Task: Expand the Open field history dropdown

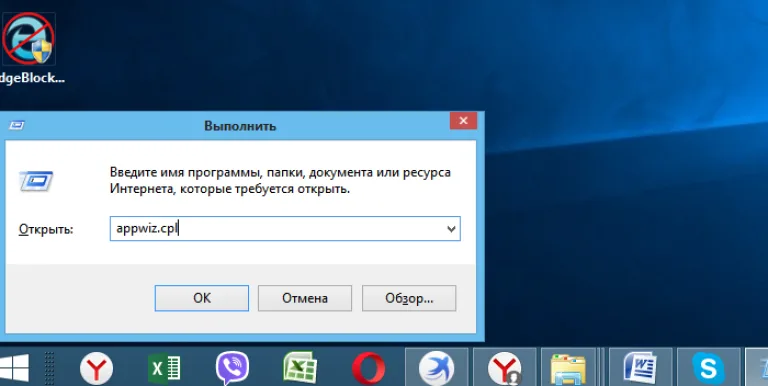Action: point(451,229)
